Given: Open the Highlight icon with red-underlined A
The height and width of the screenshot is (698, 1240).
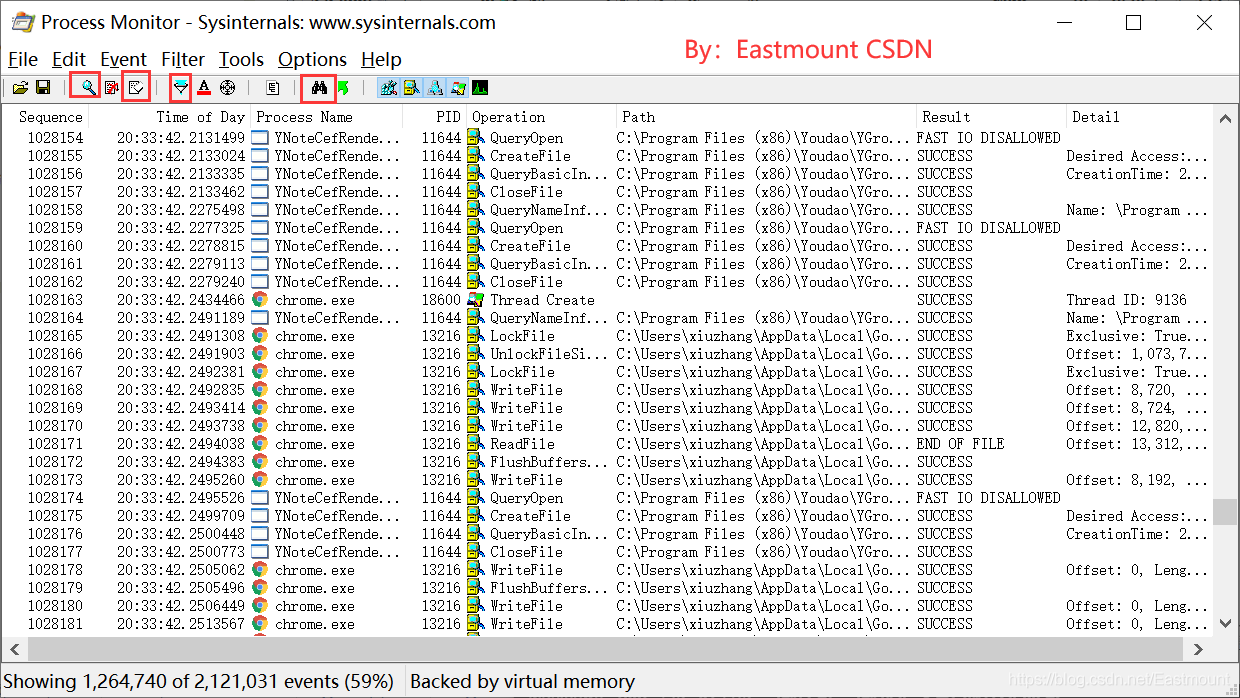Looking at the screenshot, I should (x=204, y=88).
